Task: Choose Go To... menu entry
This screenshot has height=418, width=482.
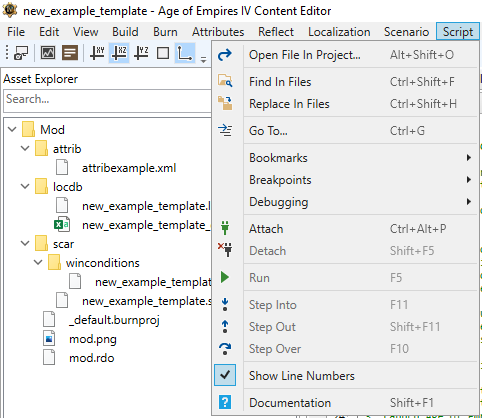Action: click(345, 131)
